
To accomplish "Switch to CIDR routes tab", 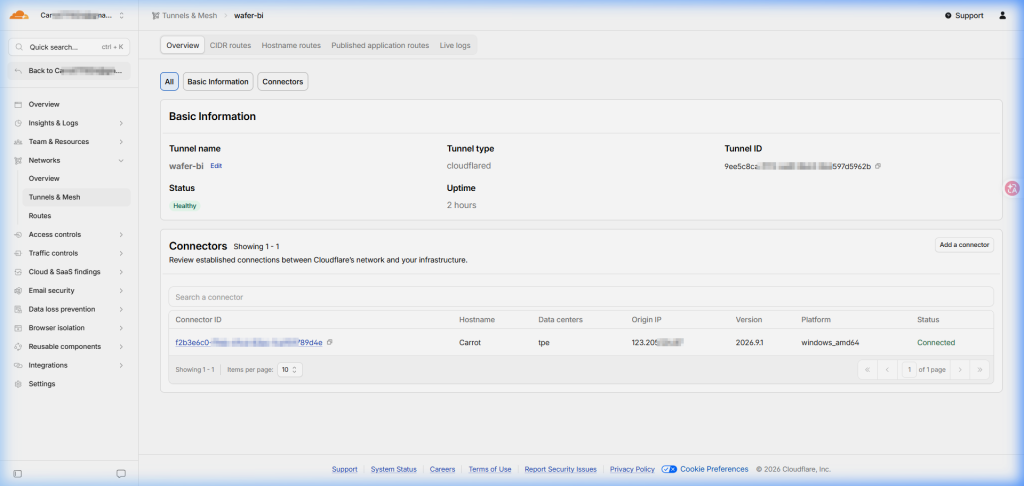I will click(231, 45).
